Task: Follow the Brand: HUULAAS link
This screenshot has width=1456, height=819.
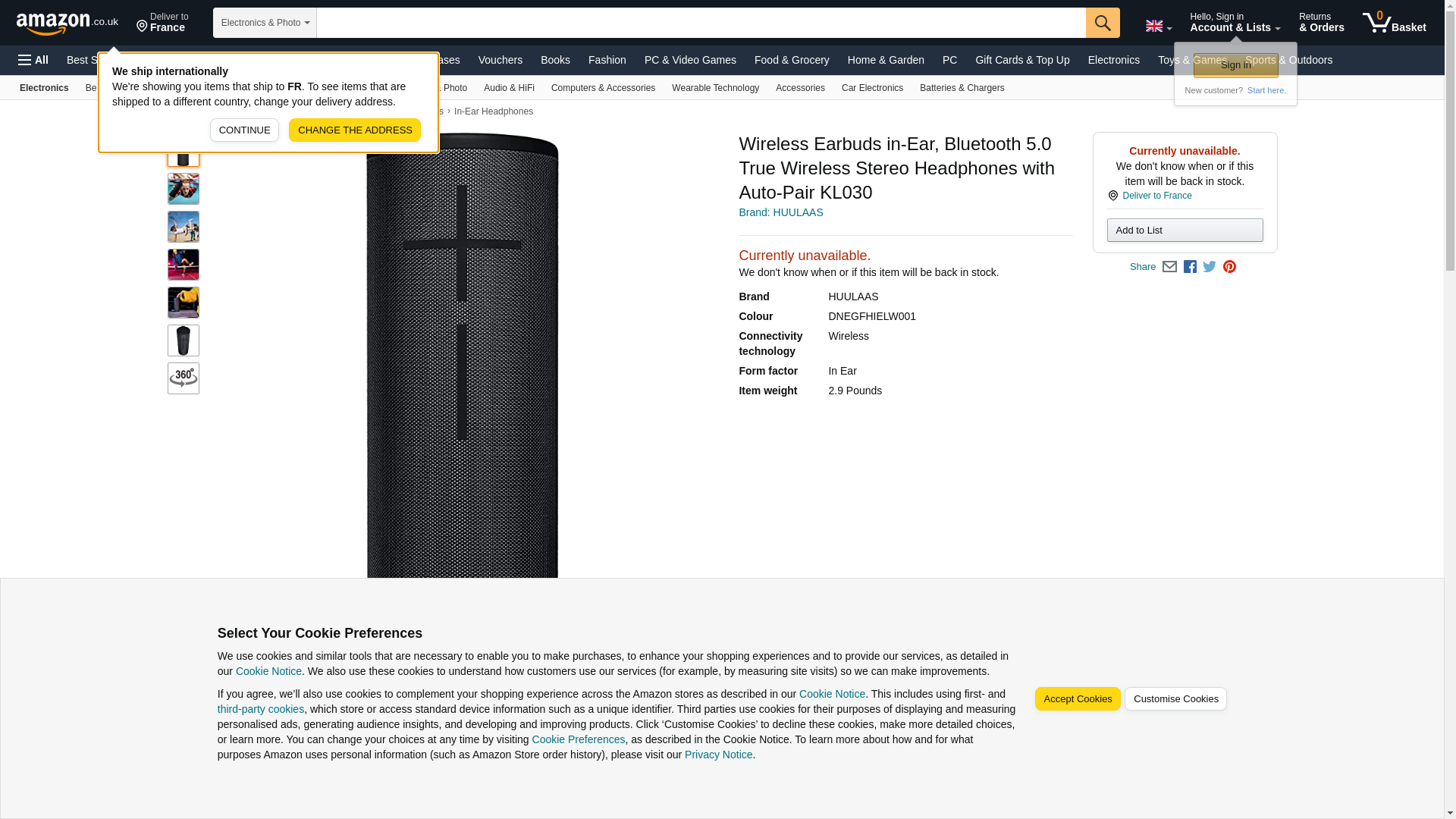Action: [x=780, y=212]
